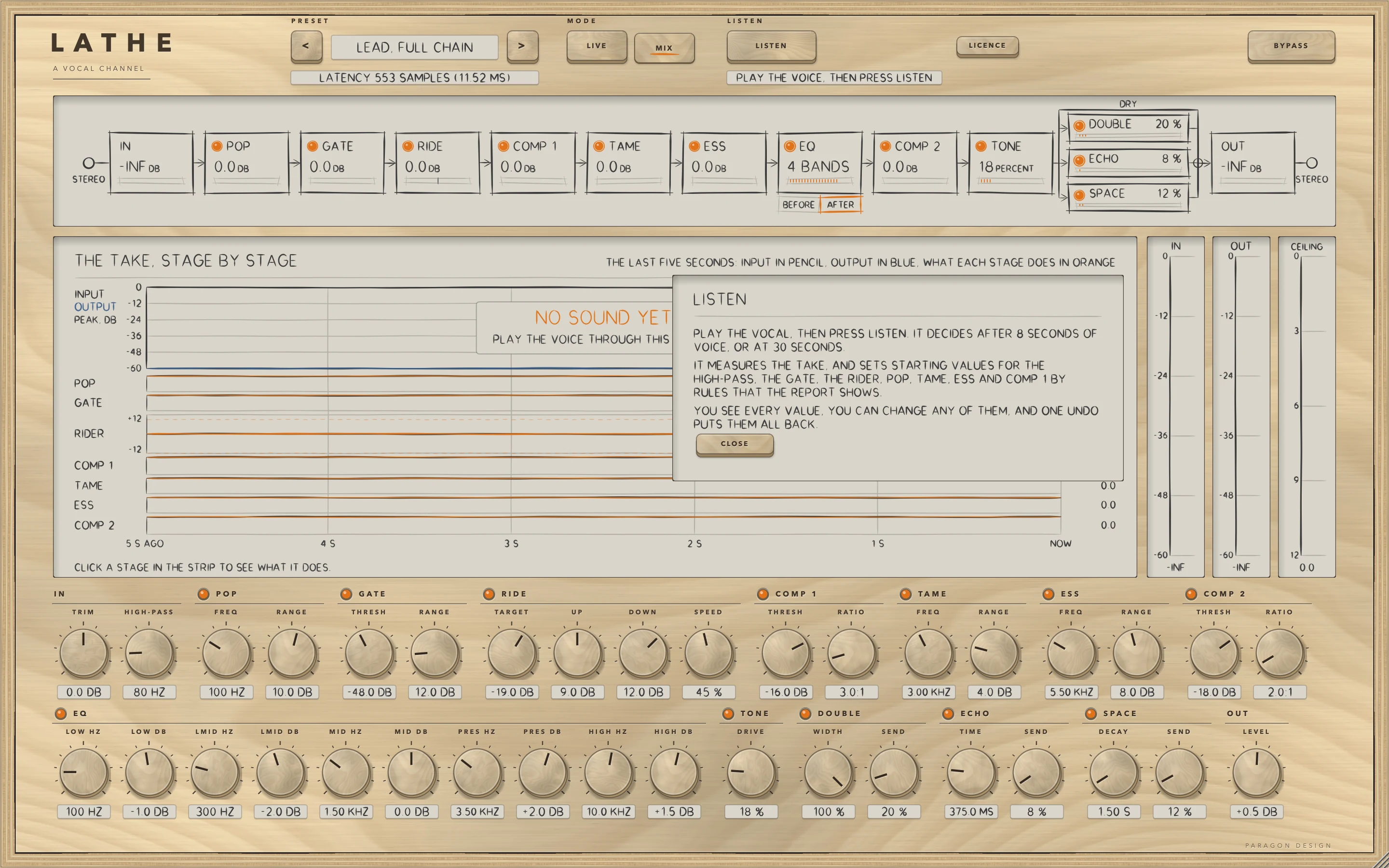Image resolution: width=1389 pixels, height=868 pixels.
Task: Bypass the plugin with BYPASS button
Action: pyautogui.click(x=1291, y=46)
